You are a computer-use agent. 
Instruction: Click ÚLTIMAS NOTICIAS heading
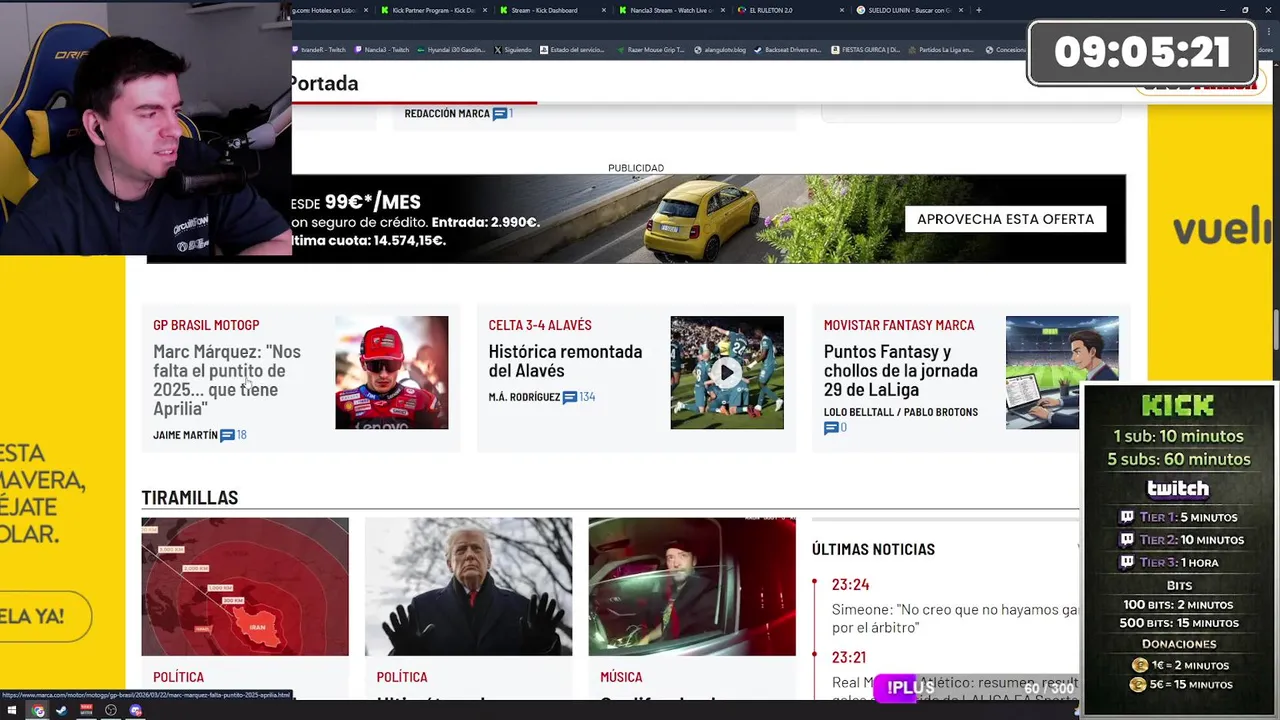click(x=873, y=549)
